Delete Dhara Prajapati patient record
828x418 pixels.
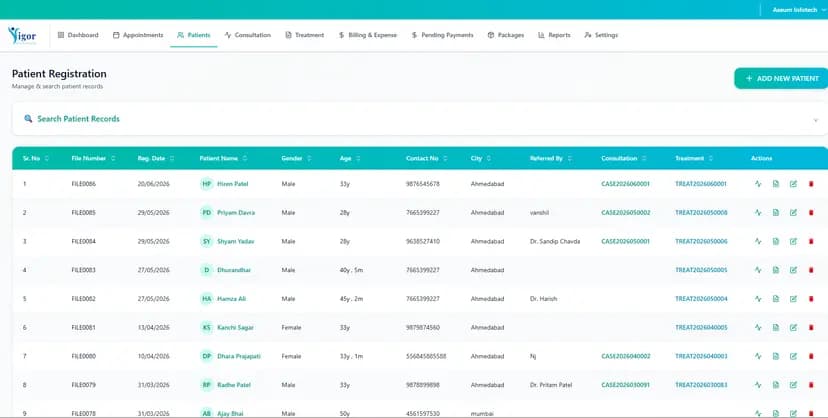811,356
